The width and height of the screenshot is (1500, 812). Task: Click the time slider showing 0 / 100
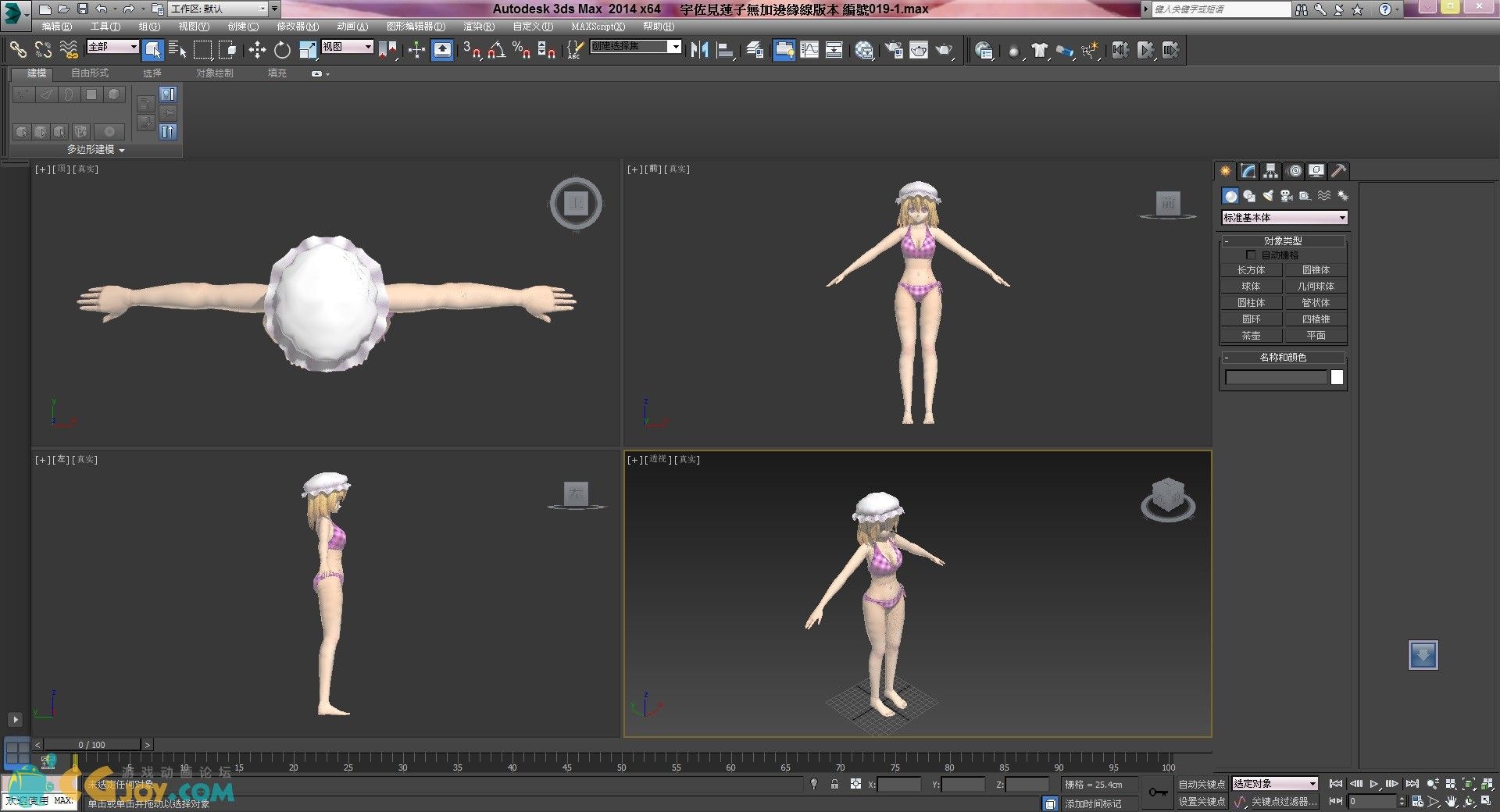pyautogui.click(x=91, y=745)
